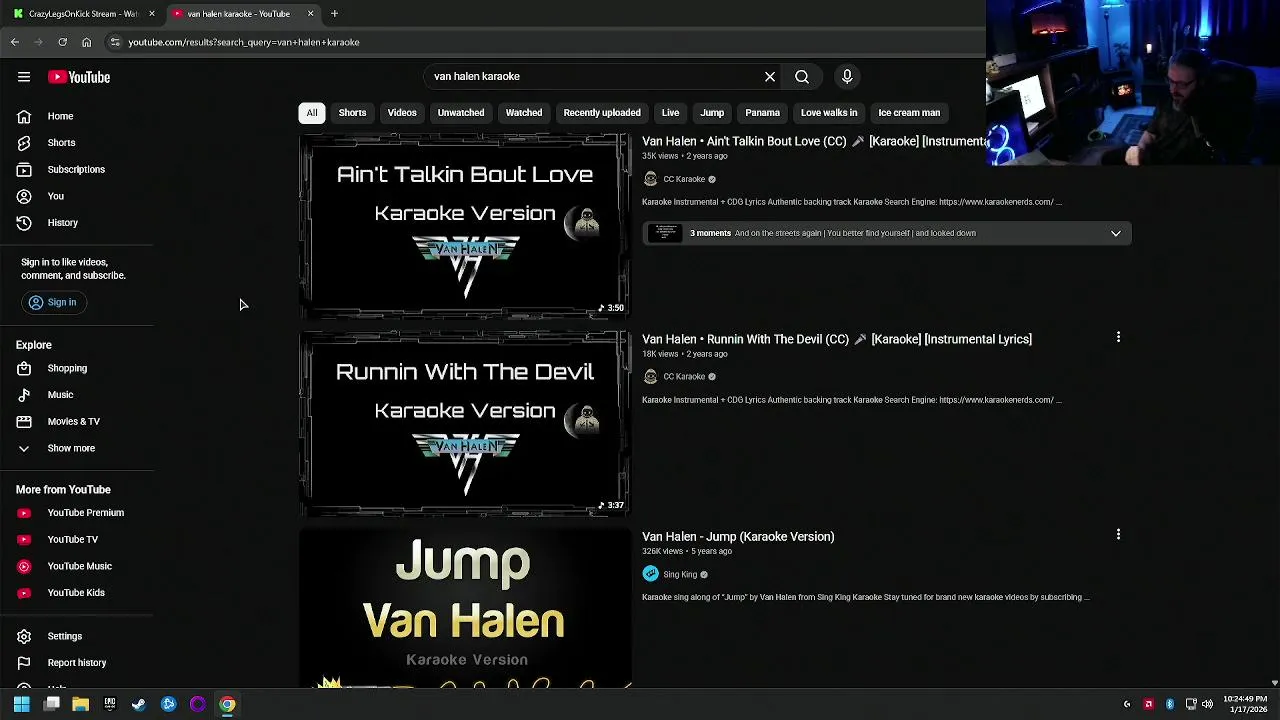The image size is (1280, 720).
Task: Clear the search query with the X icon
Action: coord(770,77)
